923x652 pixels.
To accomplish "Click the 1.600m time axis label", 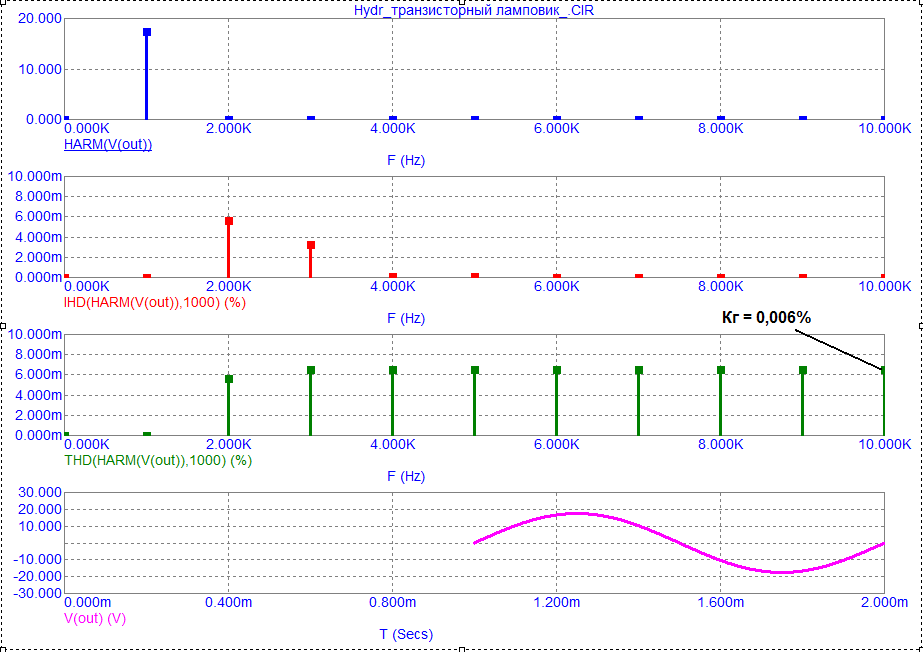I will click(721, 603).
